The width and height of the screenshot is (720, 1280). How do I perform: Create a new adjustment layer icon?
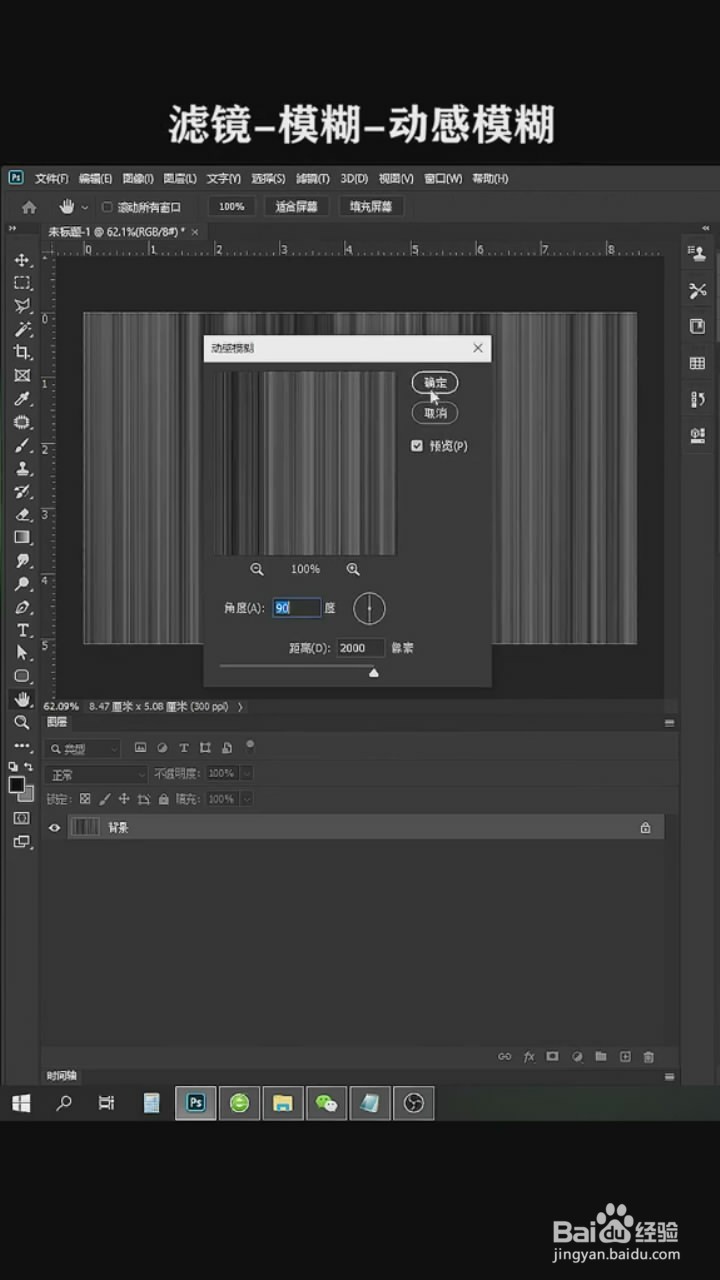point(577,1057)
